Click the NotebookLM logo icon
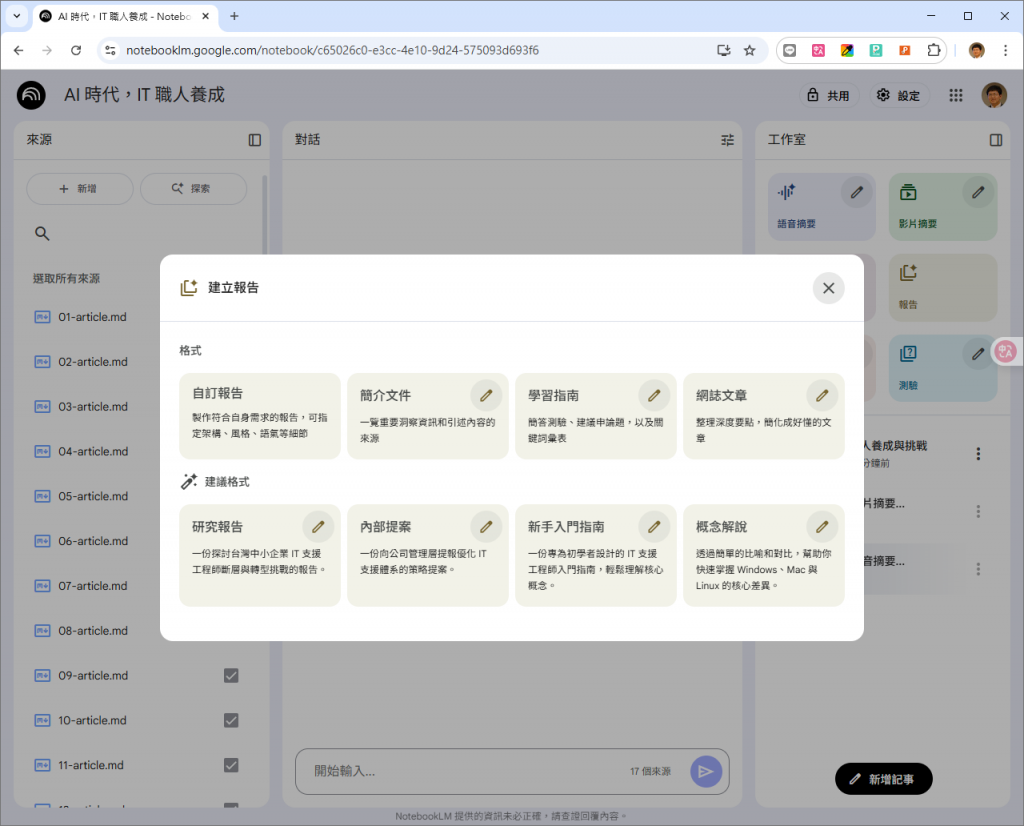The height and width of the screenshot is (826, 1024). click(x=31, y=95)
